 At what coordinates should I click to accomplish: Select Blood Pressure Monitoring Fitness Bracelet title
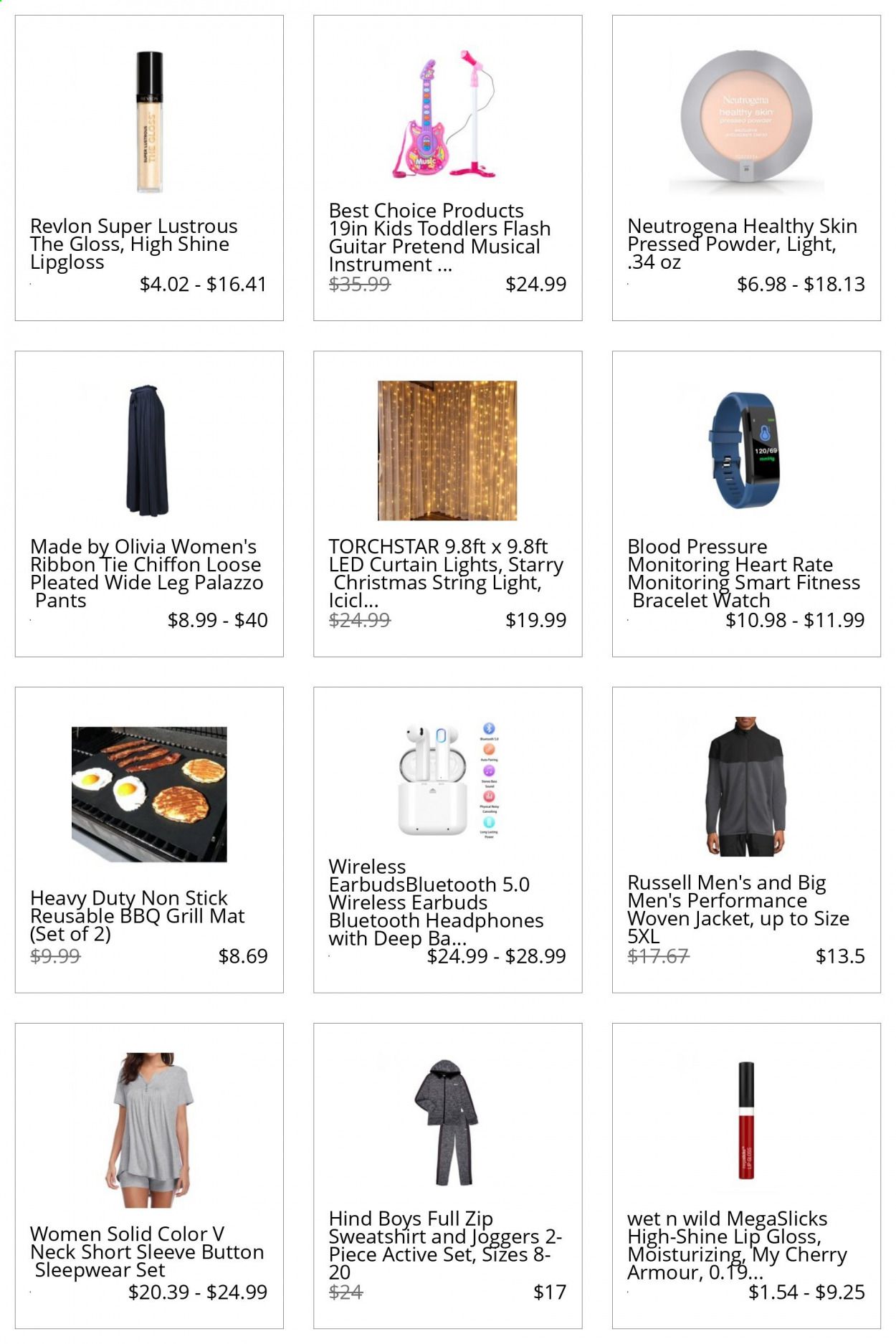pos(743,573)
